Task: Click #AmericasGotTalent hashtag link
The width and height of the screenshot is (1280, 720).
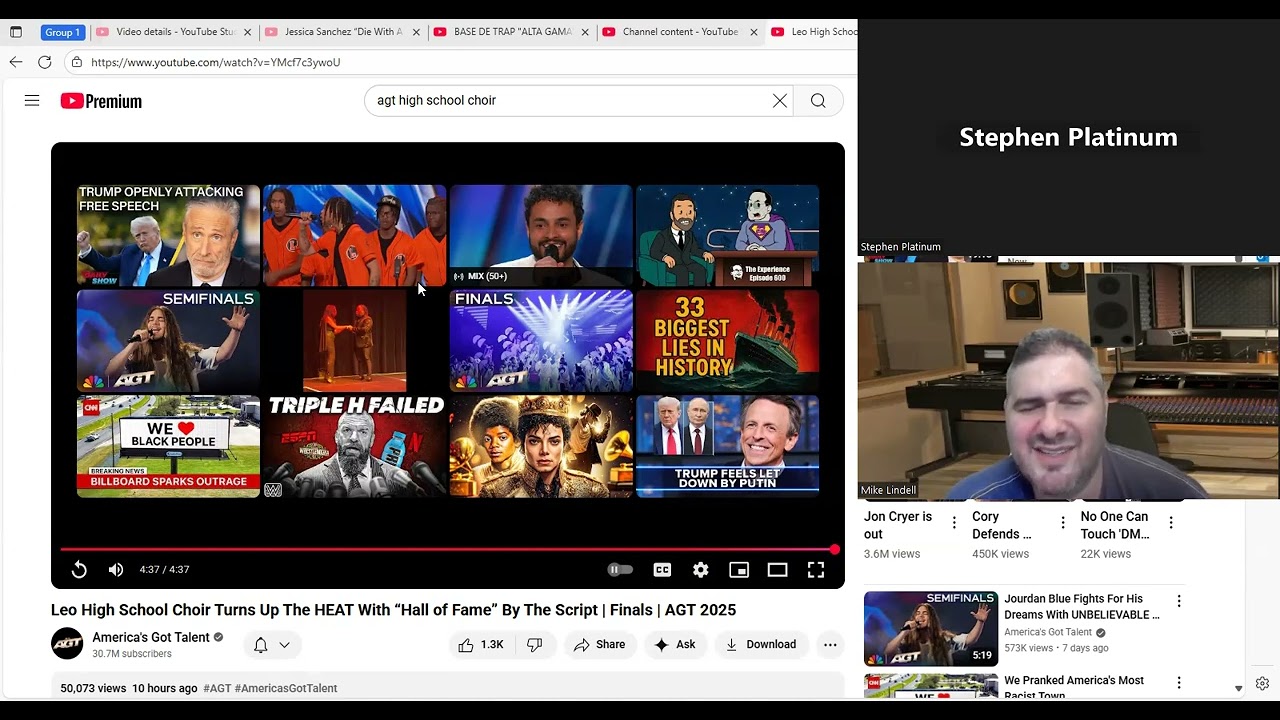Action: click(x=286, y=688)
